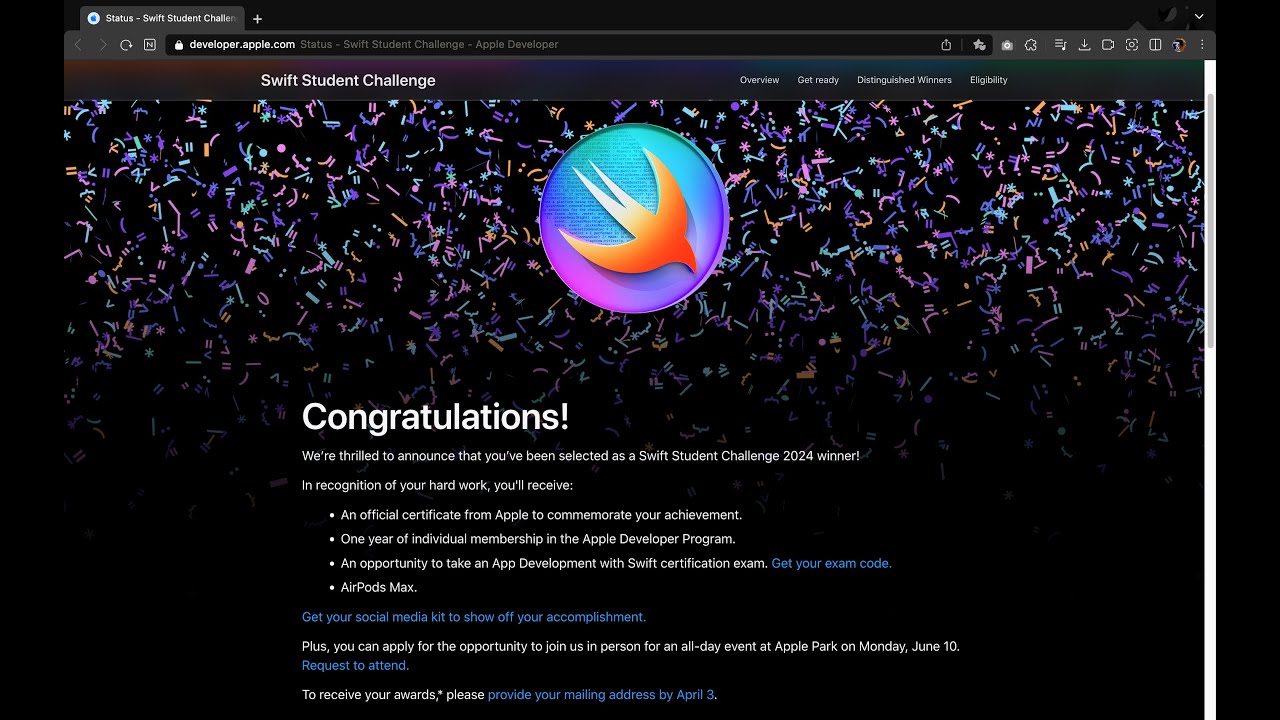Open a new tab with the plus button
The height and width of the screenshot is (720, 1280).
click(257, 18)
